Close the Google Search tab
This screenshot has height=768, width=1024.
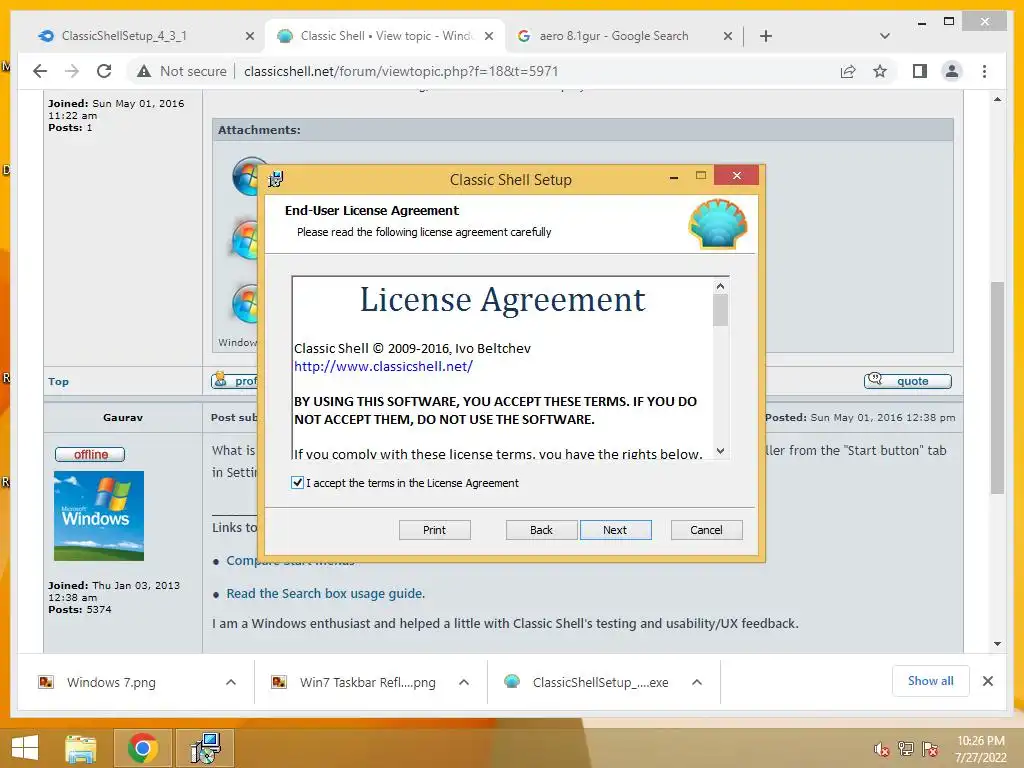point(728,37)
